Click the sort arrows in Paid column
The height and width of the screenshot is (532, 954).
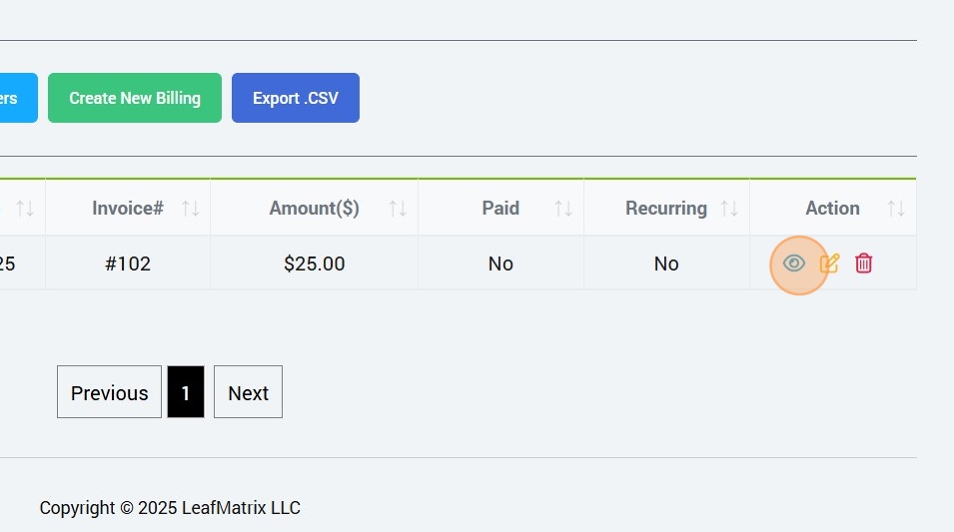563,209
